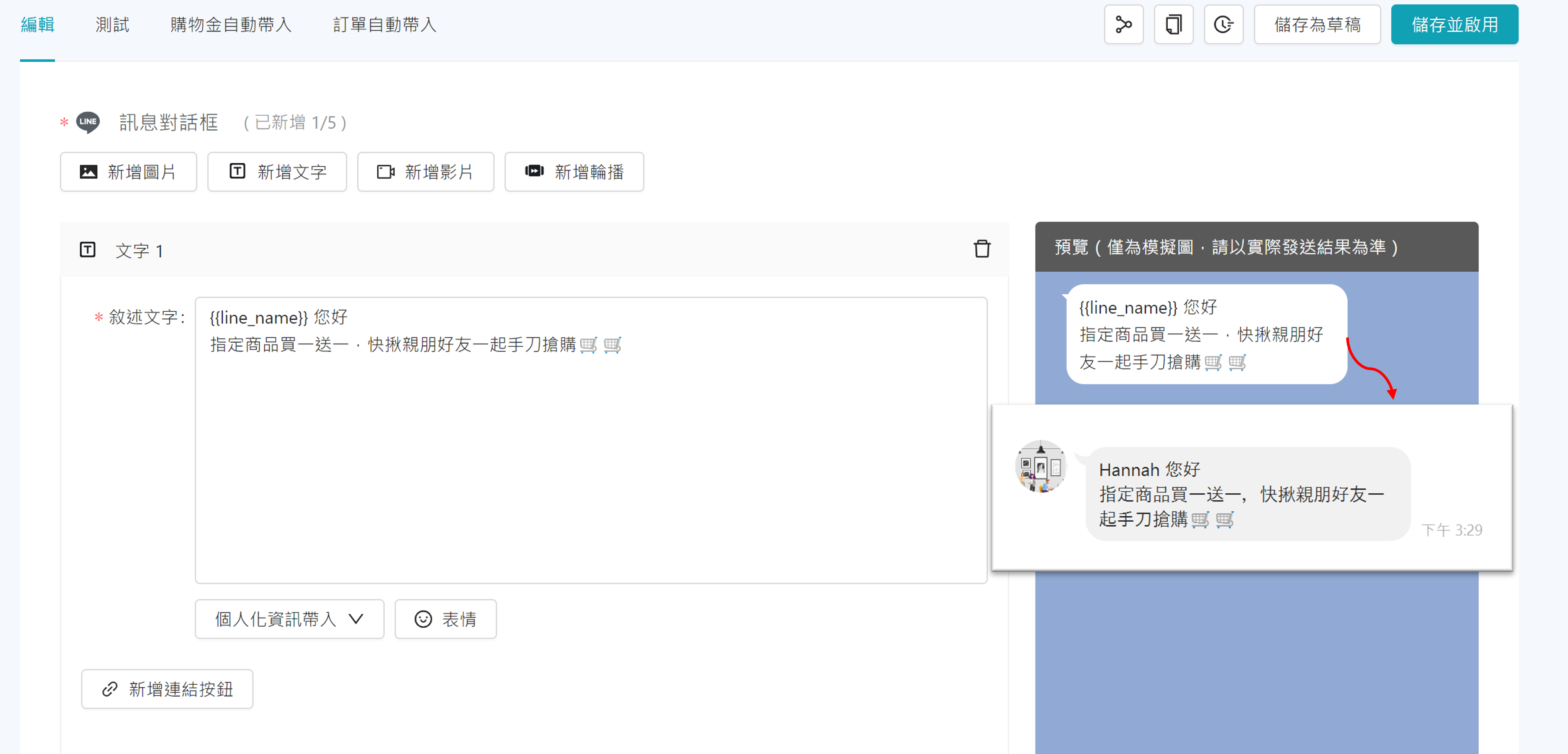
Task: Delete 文字 1 with trash icon
Action: [x=981, y=249]
